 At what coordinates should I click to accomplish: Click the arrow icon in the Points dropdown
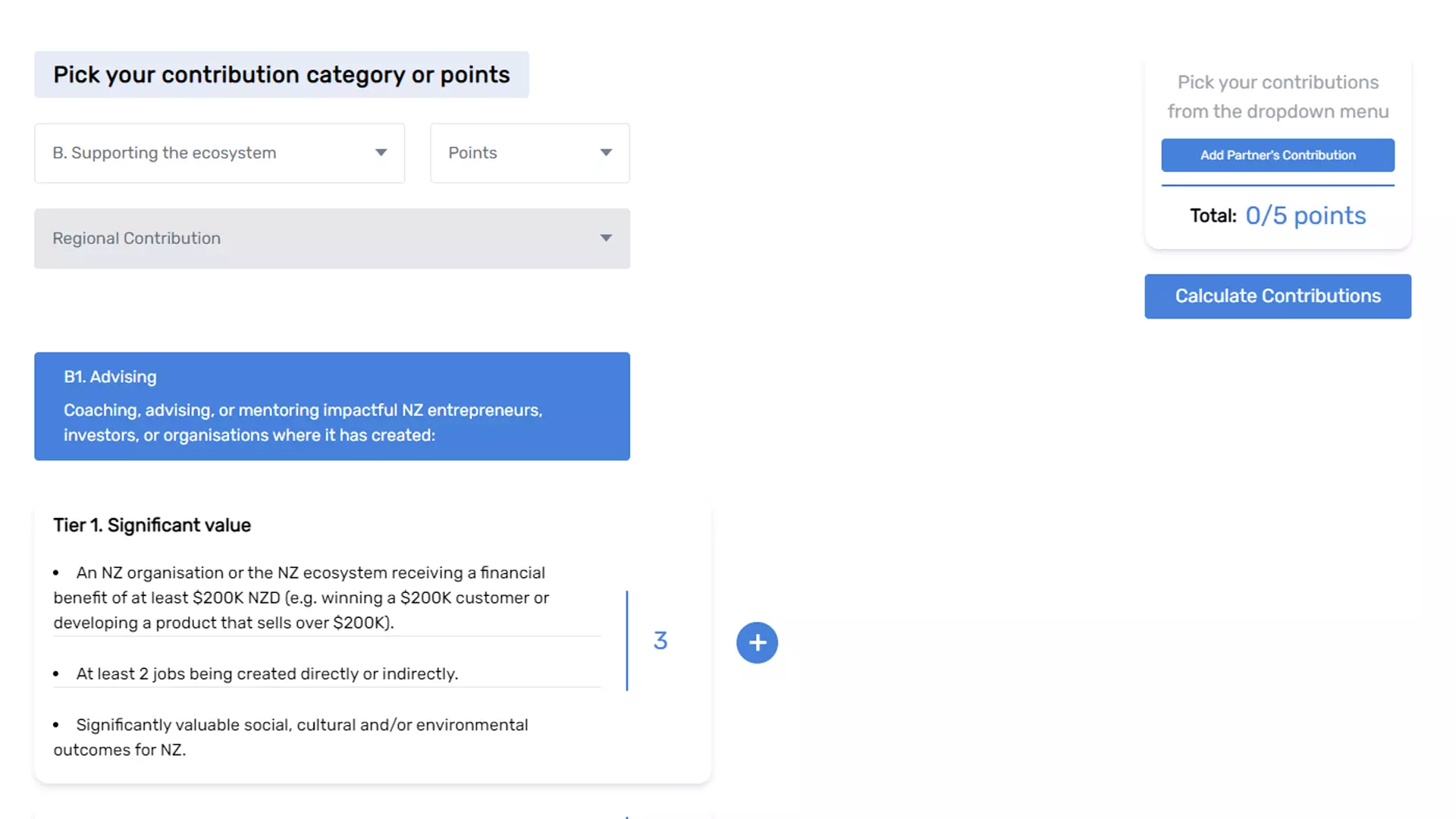point(606,152)
